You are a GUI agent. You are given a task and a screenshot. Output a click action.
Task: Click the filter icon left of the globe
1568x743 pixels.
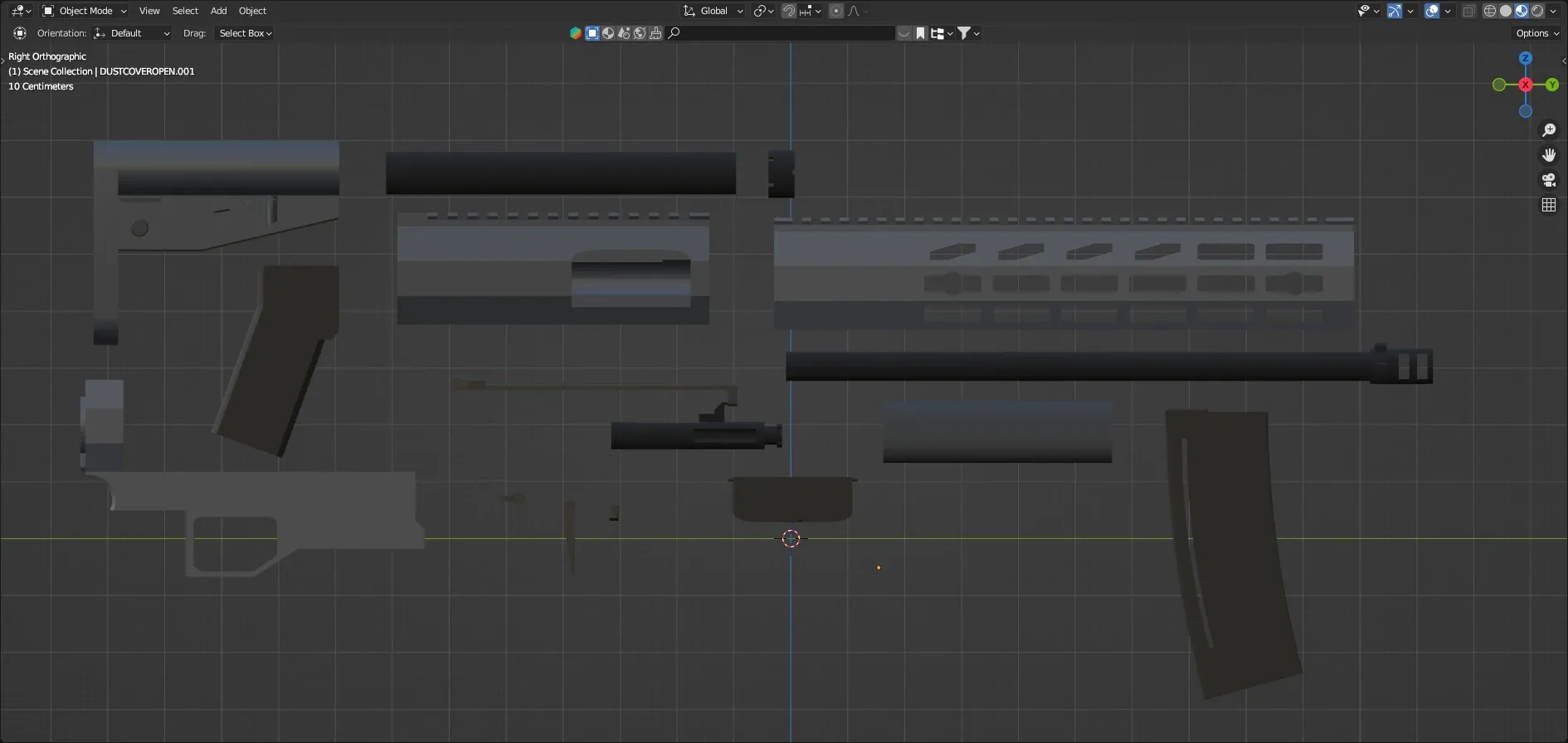point(624,33)
